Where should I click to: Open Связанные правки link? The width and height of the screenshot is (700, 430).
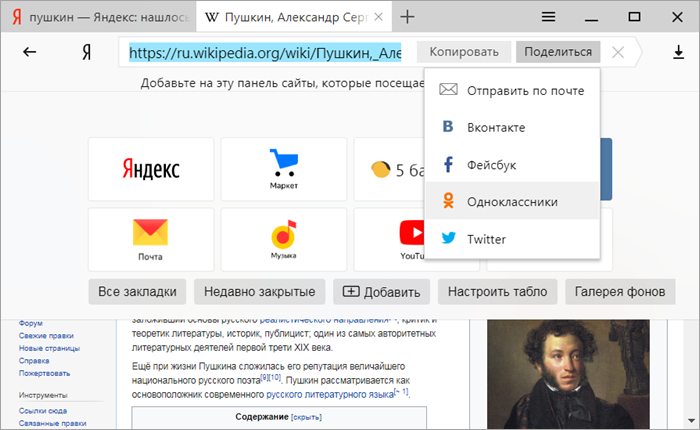coord(52,423)
